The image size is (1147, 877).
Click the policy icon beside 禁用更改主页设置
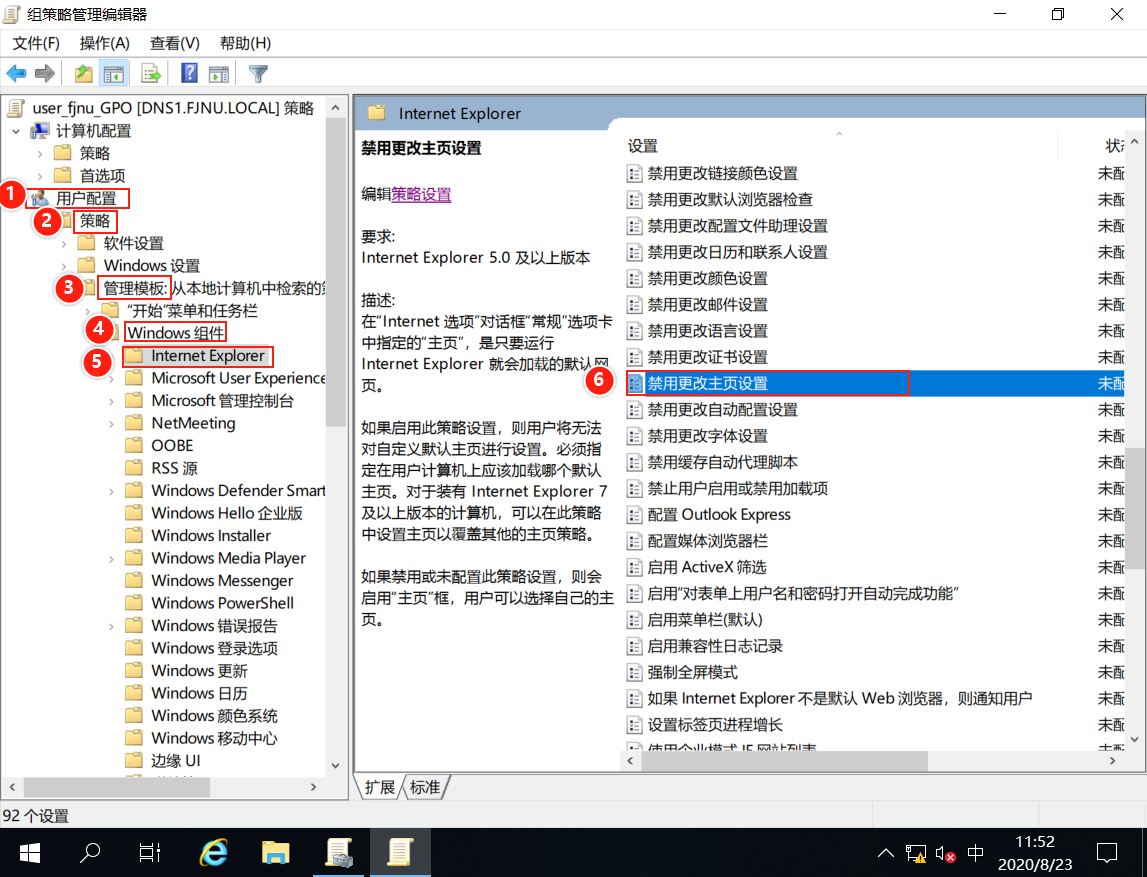[x=635, y=383]
